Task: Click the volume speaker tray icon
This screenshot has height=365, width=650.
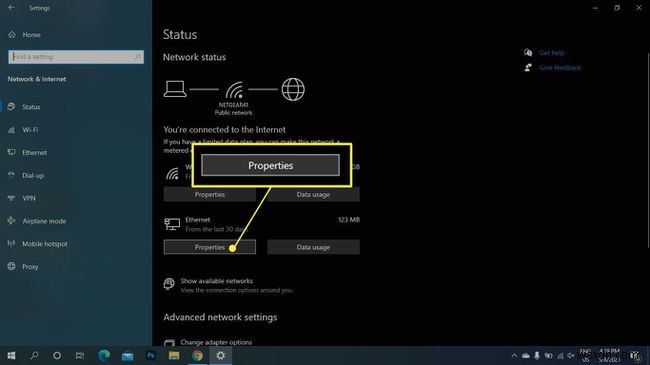Action: pyautogui.click(x=571, y=355)
